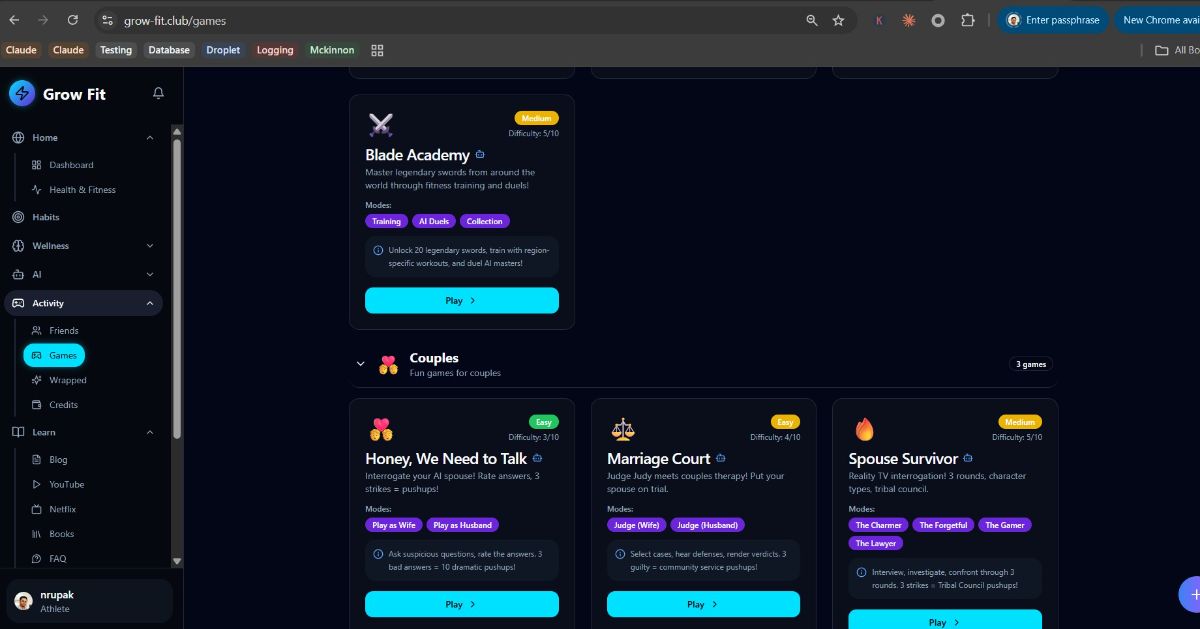The height and width of the screenshot is (629, 1200).
Task: Open the browser extensions puzzle icon
Action: pos(967,20)
